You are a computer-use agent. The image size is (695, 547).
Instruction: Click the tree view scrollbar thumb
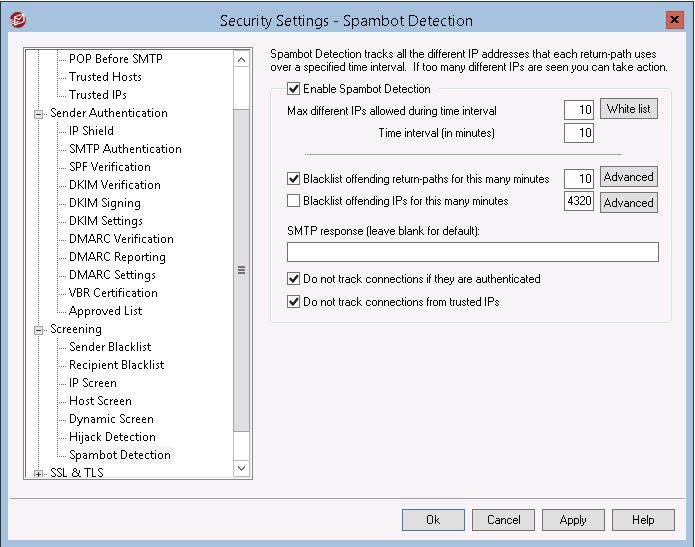coord(242,270)
